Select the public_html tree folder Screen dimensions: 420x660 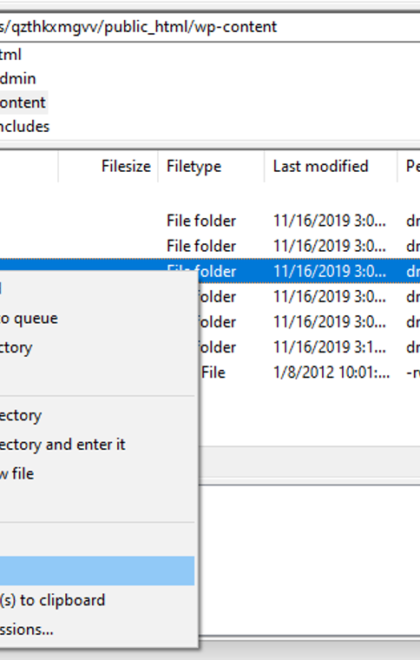pyautogui.click(x=11, y=54)
